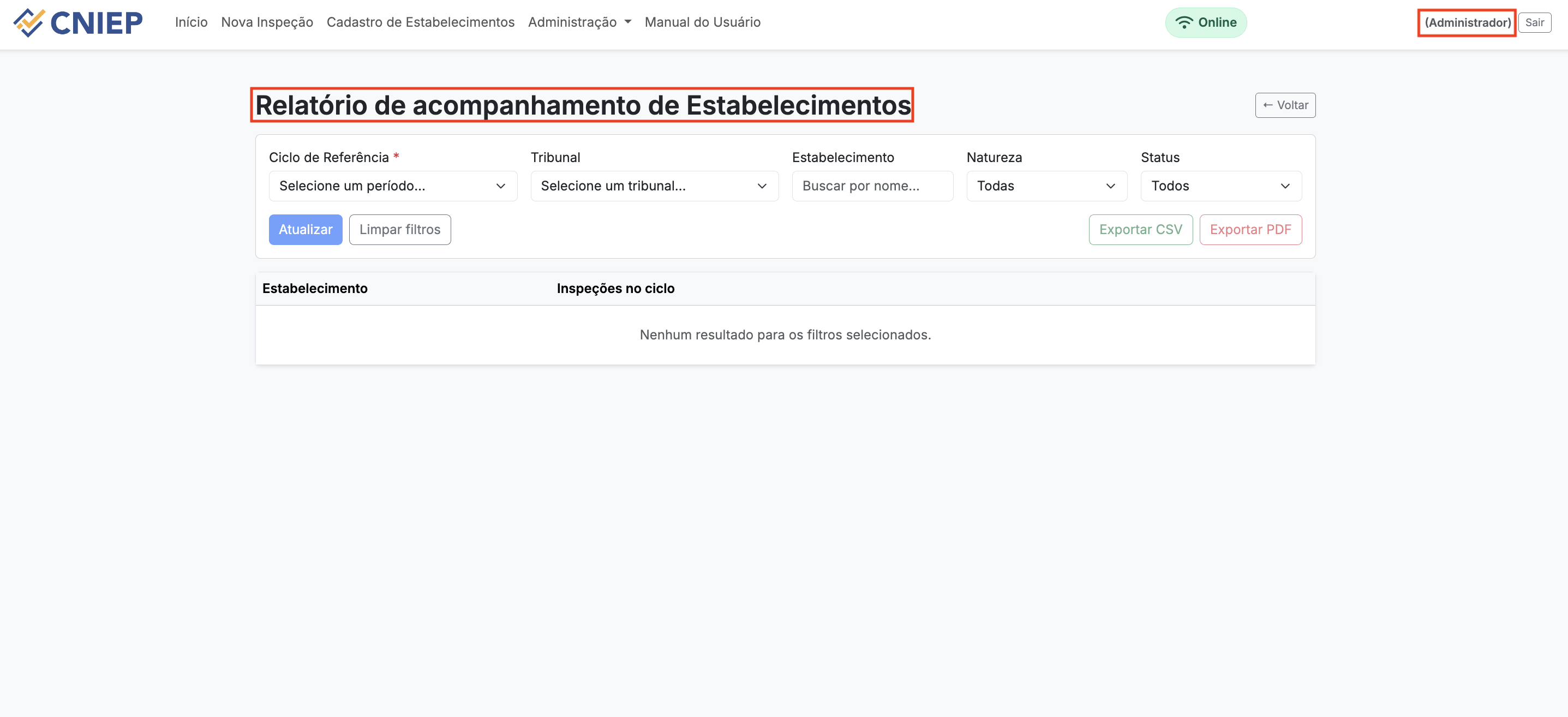Open the Ciclo de Referência period selector
The image size is (1568, 717).
click(x=393, y=186)
